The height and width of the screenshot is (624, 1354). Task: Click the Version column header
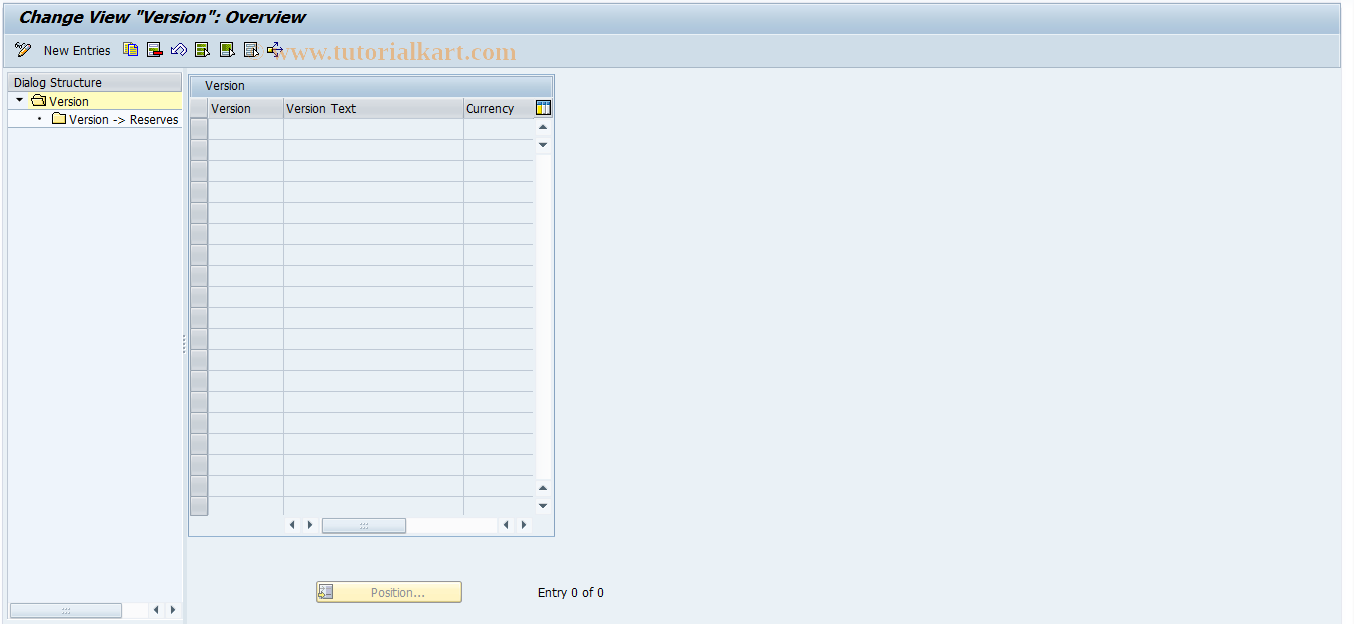tap(246, 108)
